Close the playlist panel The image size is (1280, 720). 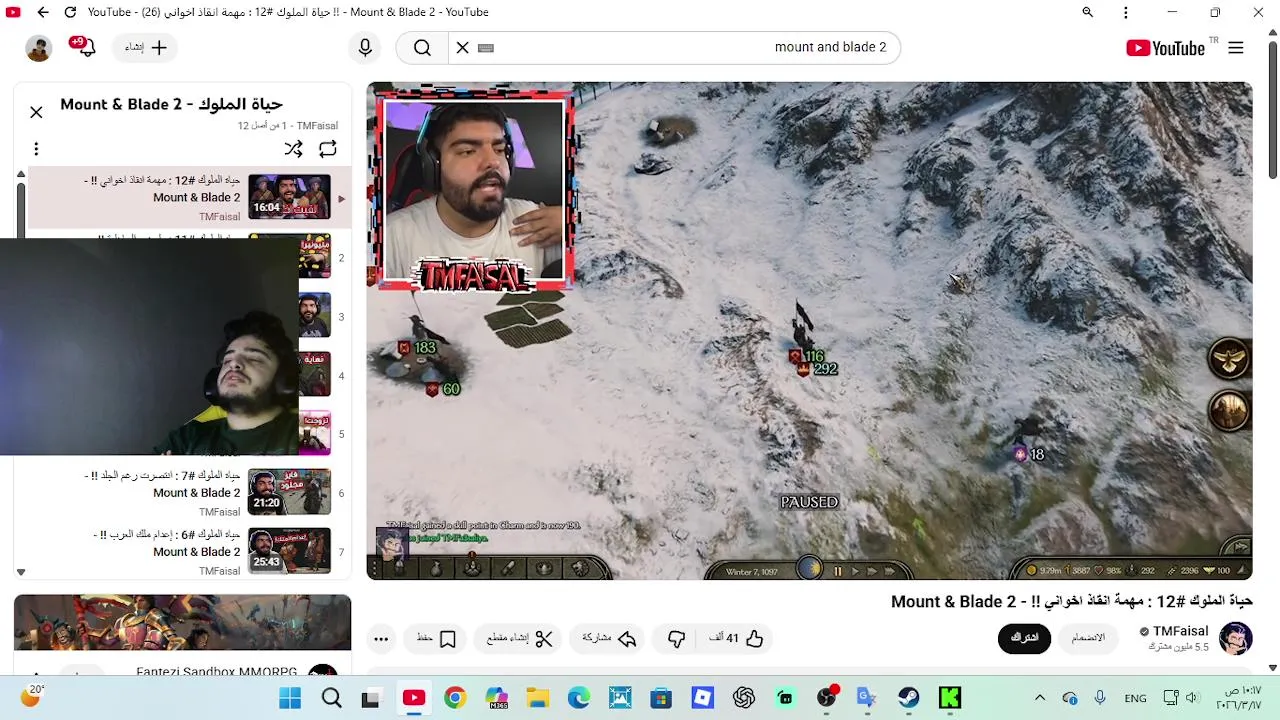(36, 112)
